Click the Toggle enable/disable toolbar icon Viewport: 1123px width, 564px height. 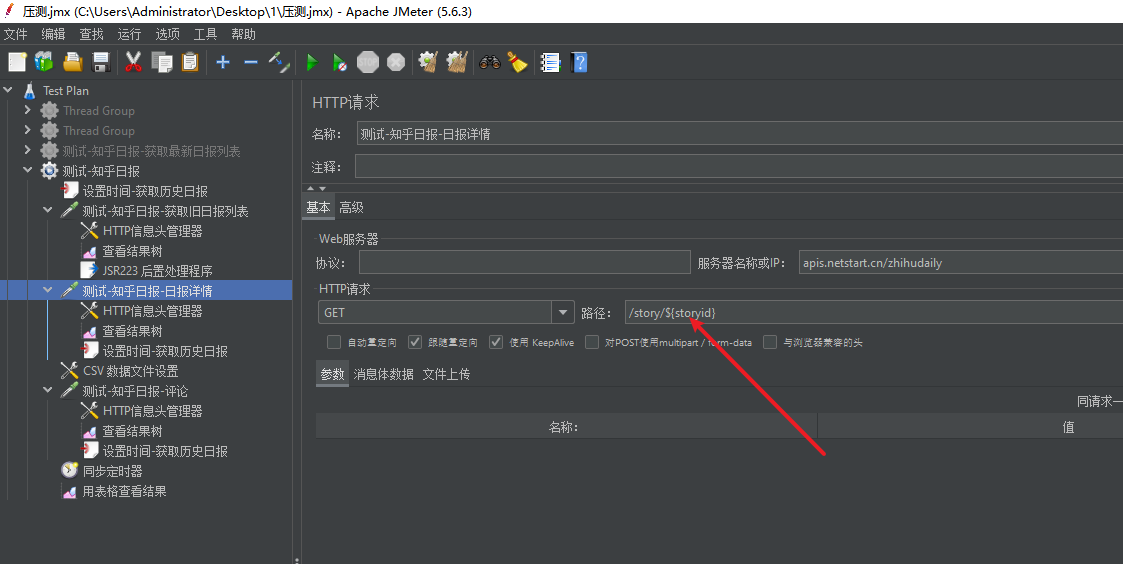click(x=279, y=62)
